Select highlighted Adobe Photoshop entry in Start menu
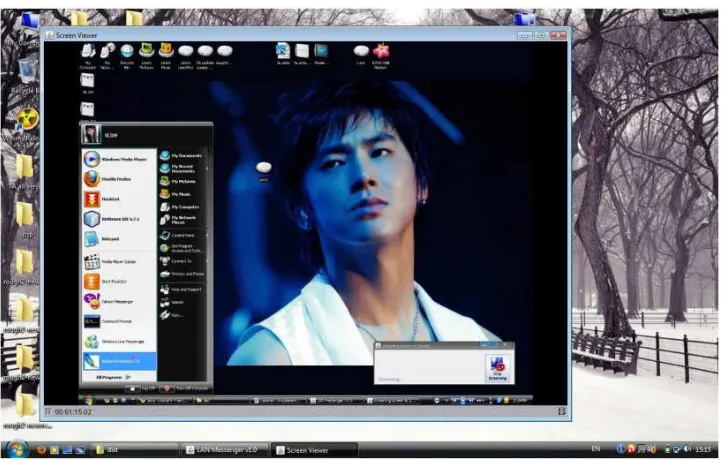 (119, 362)
